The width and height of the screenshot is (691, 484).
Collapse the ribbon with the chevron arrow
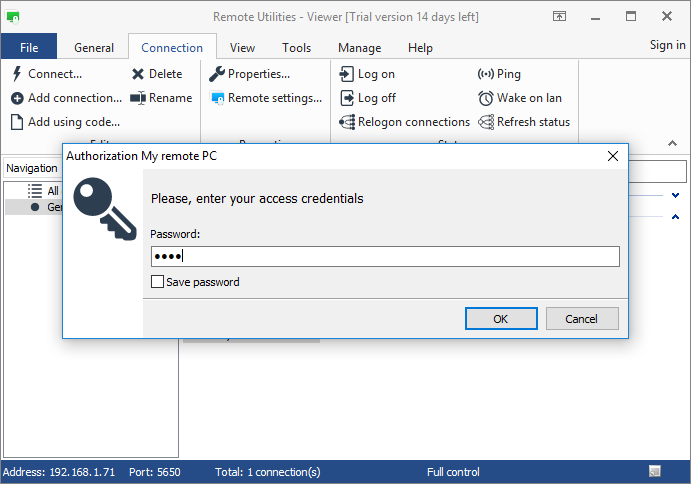[x=673, y=143]
